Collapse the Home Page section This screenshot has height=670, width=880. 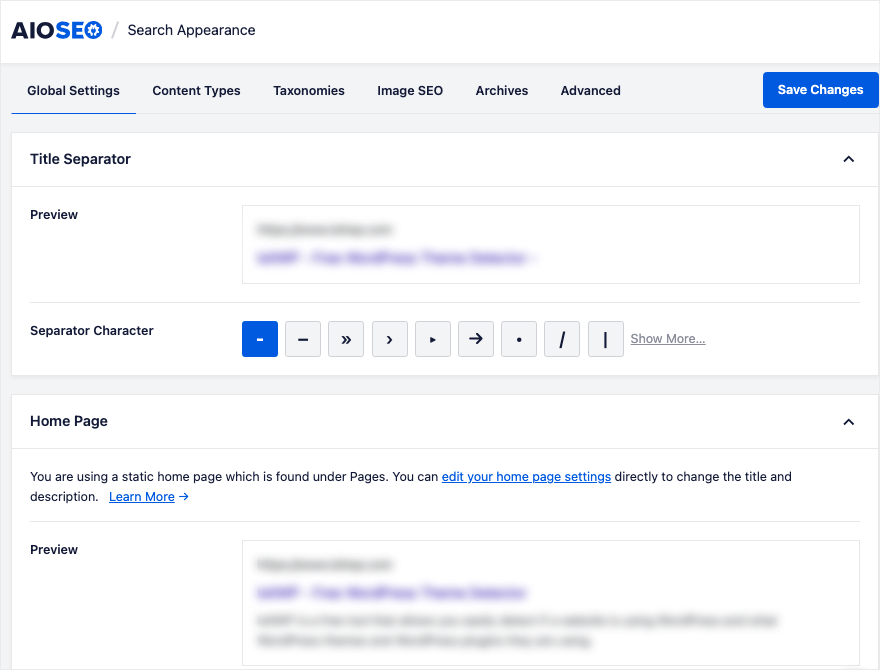point(849,422)
